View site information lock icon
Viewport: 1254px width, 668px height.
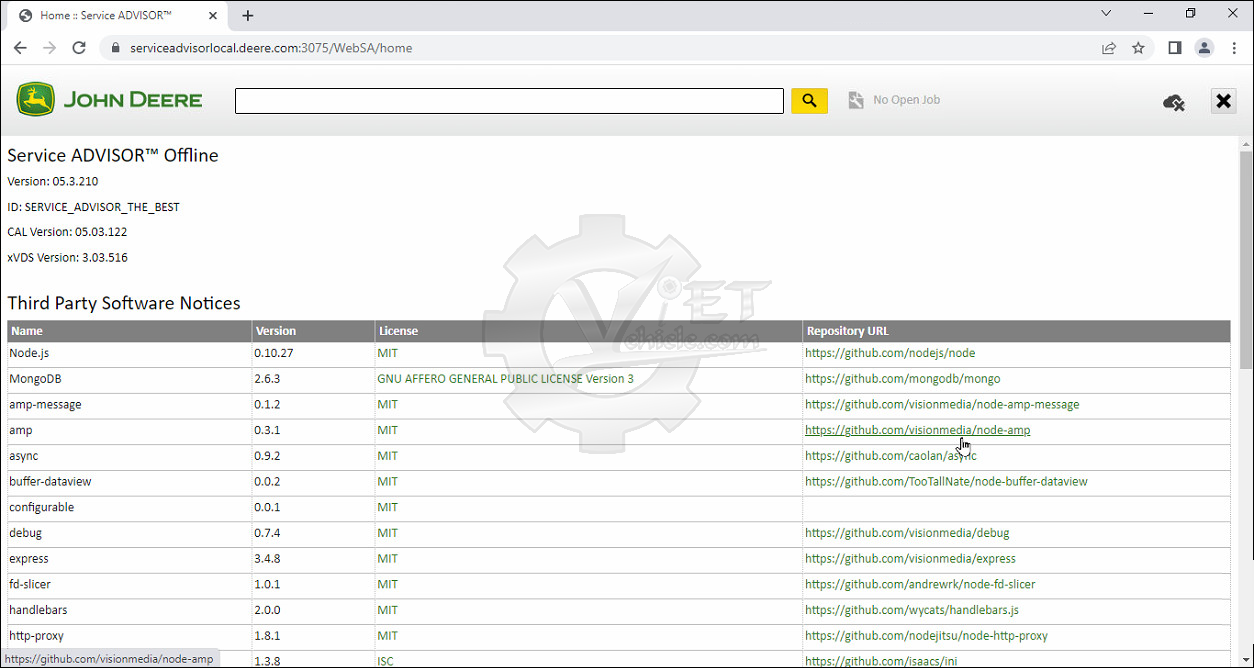pyautogui.click(x=116, y=48)
